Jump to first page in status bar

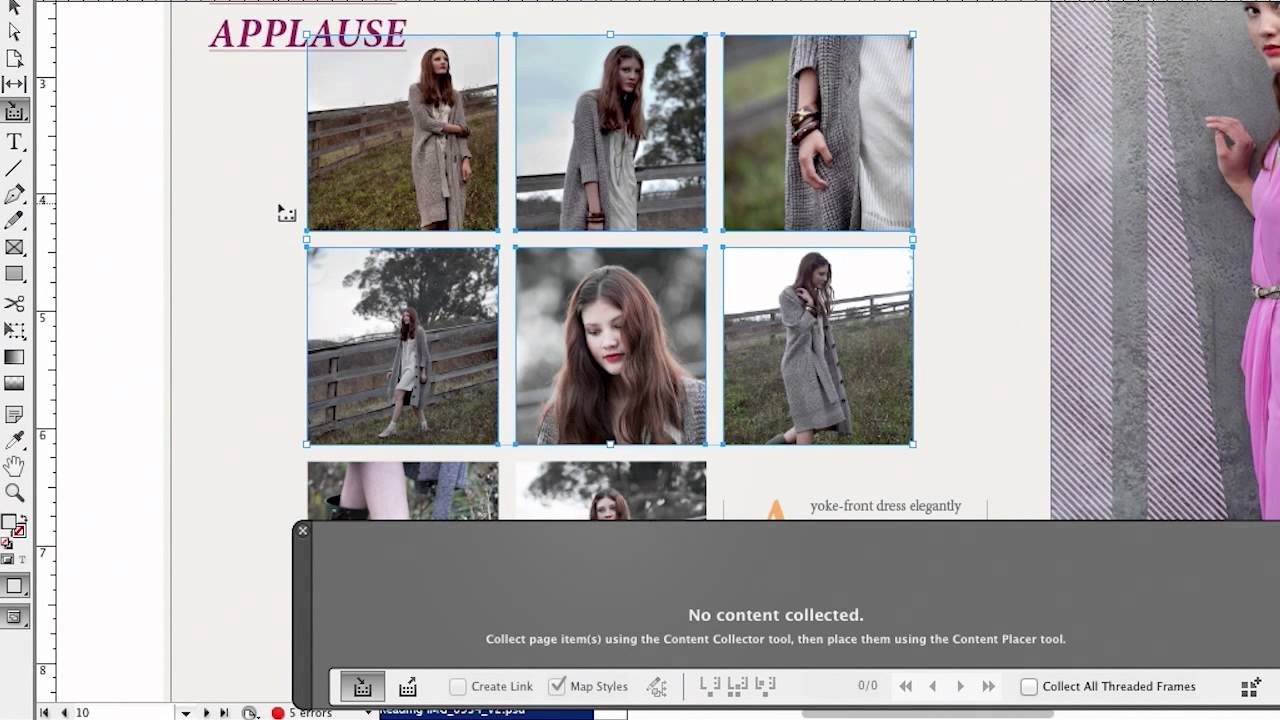click(45, 712)
